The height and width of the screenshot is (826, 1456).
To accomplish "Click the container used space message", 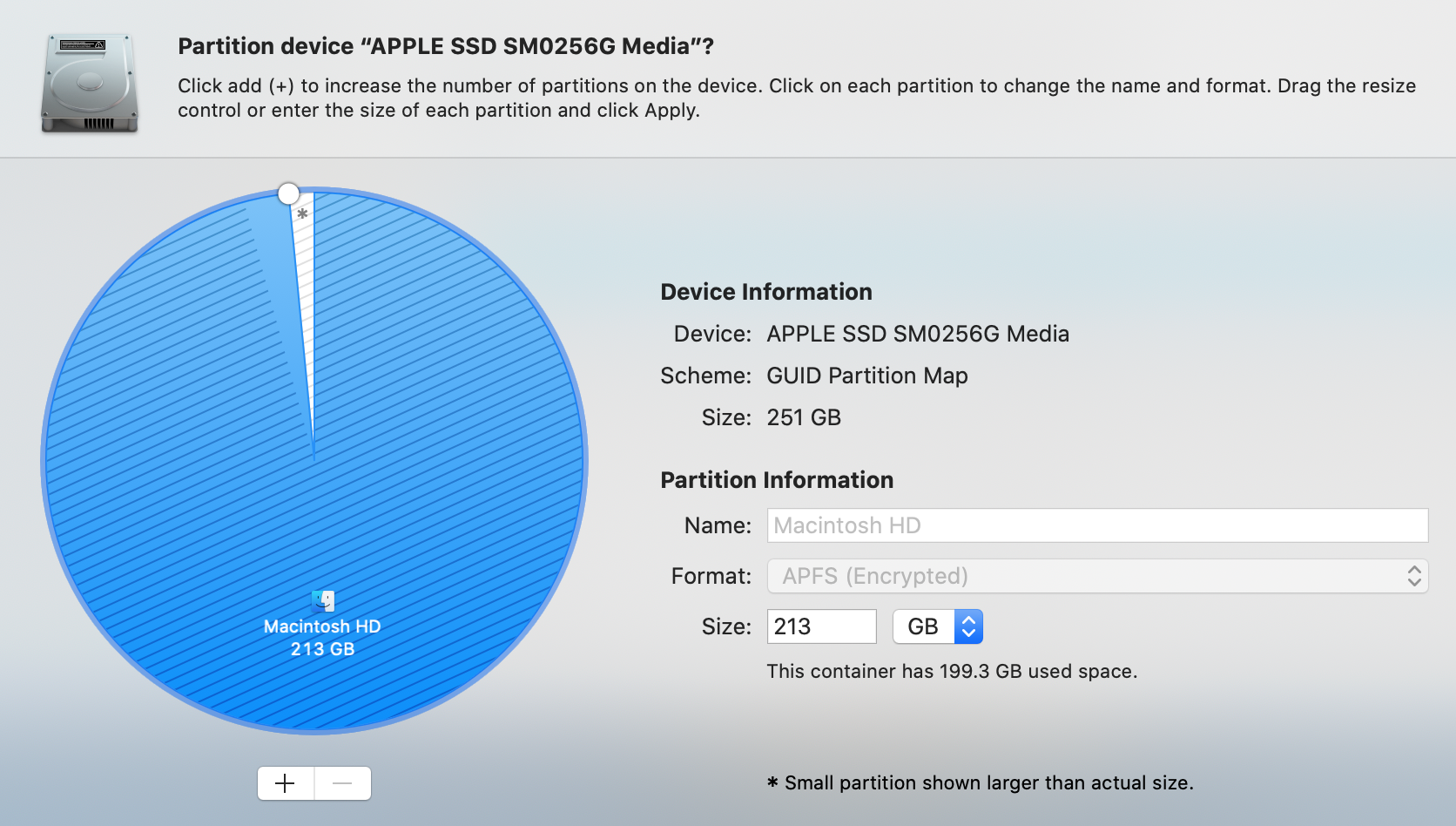I will pyautogui.click(x=951, y=671).
